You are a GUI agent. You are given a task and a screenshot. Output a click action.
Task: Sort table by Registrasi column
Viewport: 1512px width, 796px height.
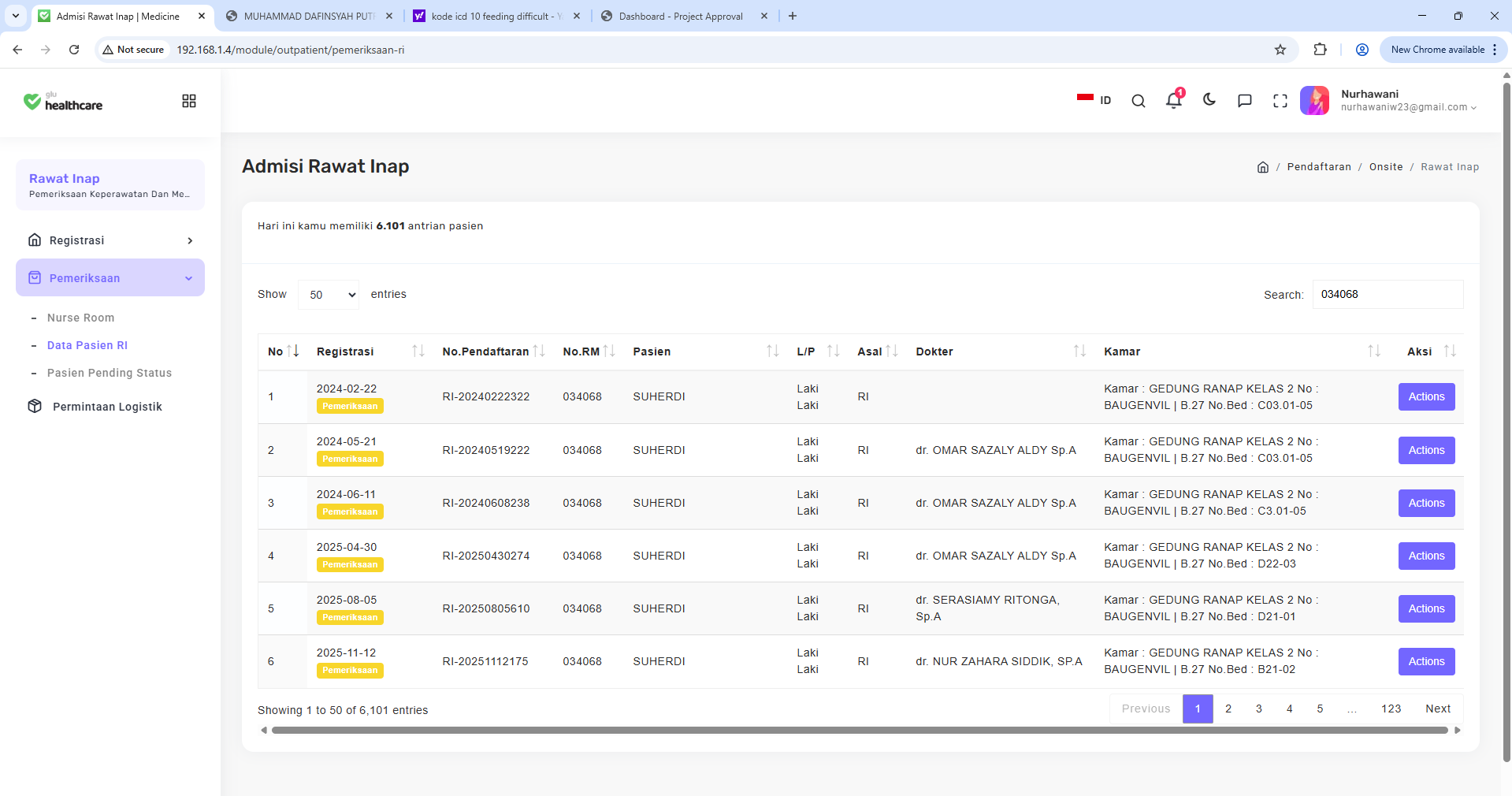point(370,352)
